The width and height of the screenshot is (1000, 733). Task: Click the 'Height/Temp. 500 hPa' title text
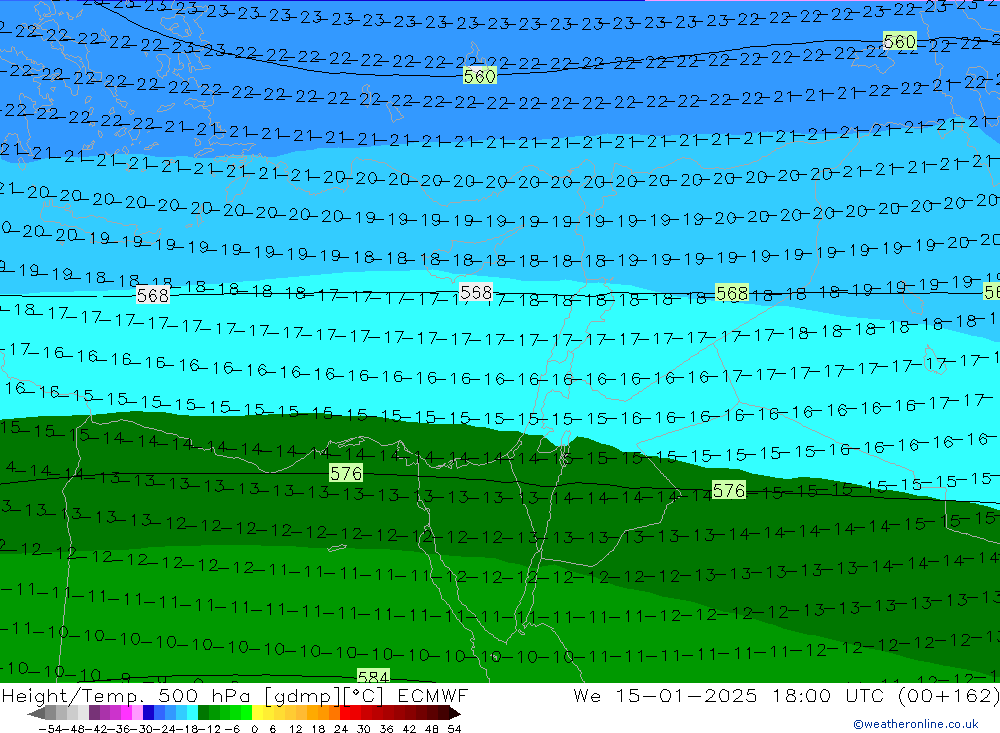point(127,695)
